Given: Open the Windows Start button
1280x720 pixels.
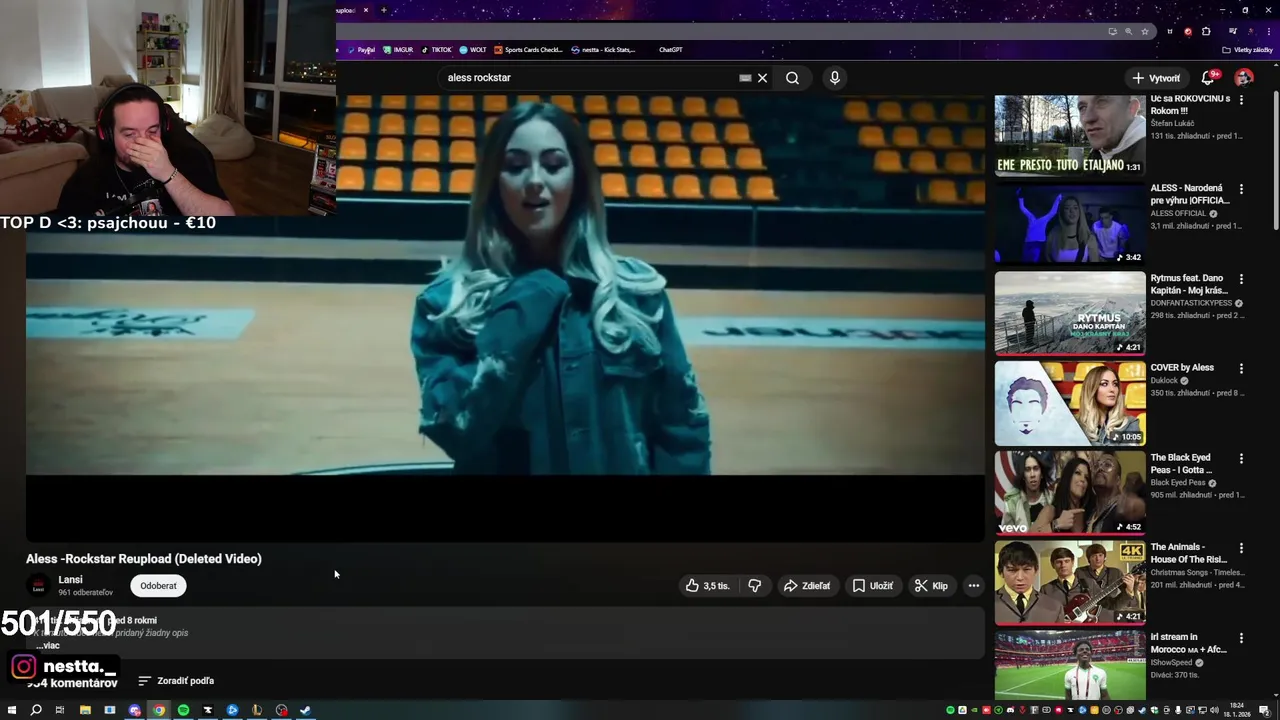Looking at the screenshot, I should (x=11, y=710).
